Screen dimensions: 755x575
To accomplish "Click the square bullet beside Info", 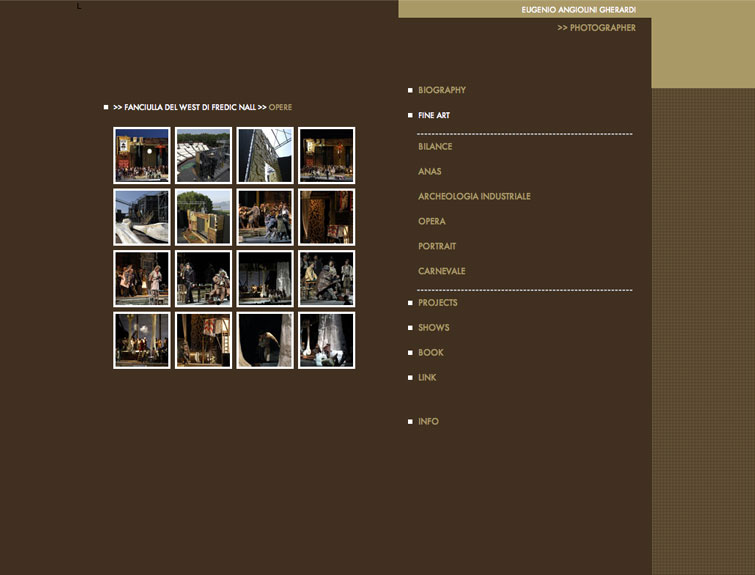I will point(410,421).
